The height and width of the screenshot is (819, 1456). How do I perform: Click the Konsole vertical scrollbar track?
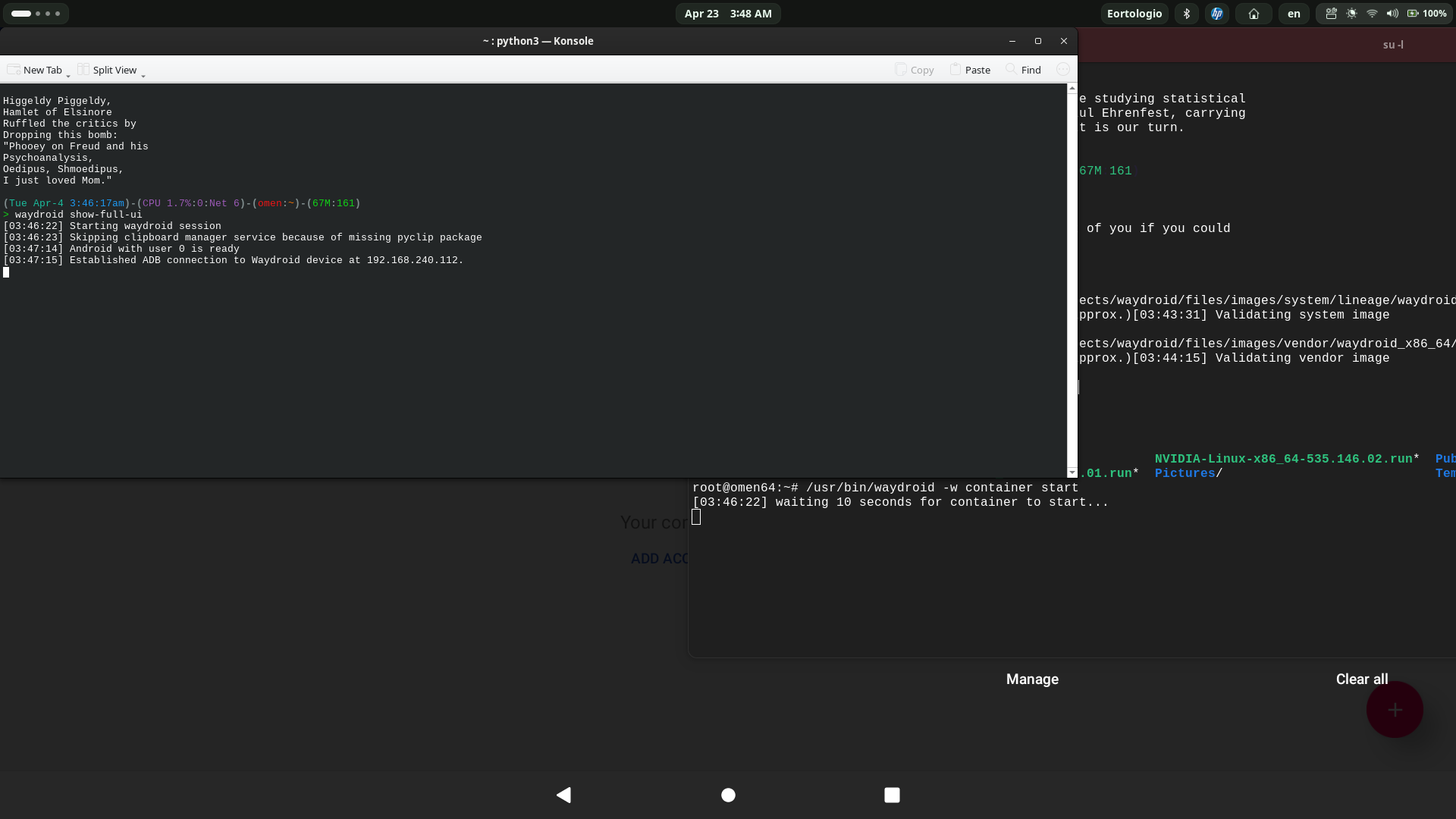(1072, 281)
